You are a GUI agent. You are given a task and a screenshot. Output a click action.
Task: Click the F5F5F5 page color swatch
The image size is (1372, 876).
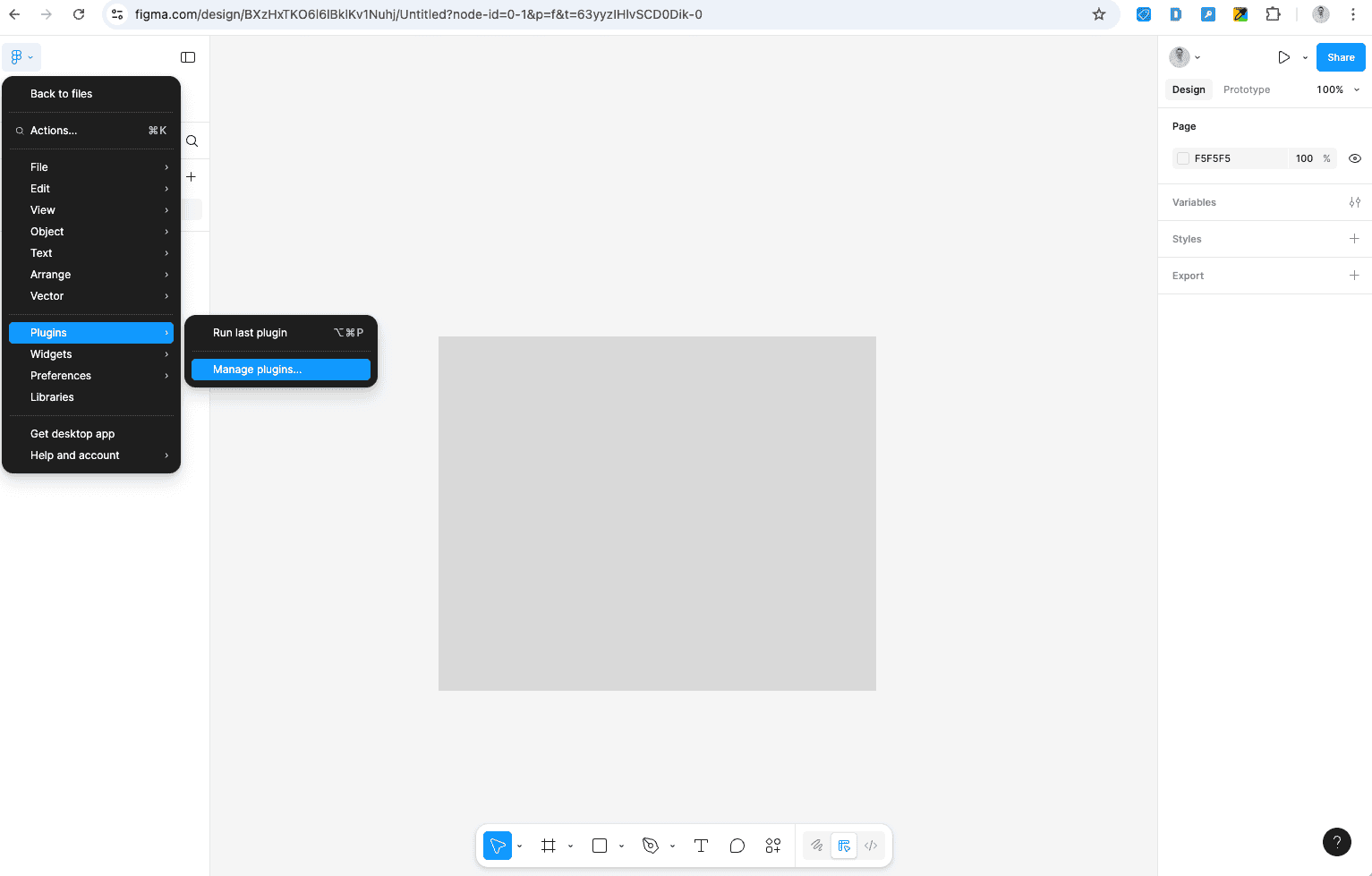pyautogui.click(x=1183, y=157)
